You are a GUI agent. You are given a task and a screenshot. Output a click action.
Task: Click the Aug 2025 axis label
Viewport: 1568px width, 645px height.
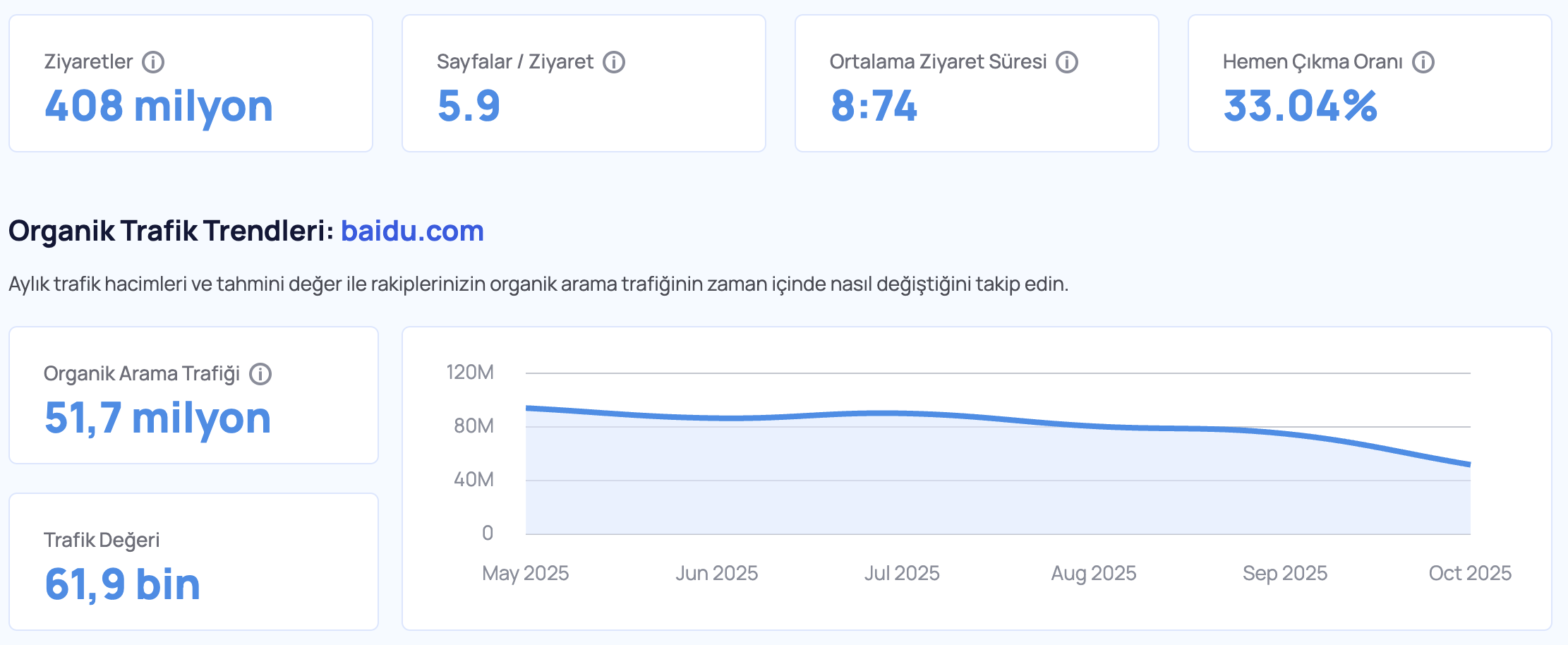[x=1094, y=573]
